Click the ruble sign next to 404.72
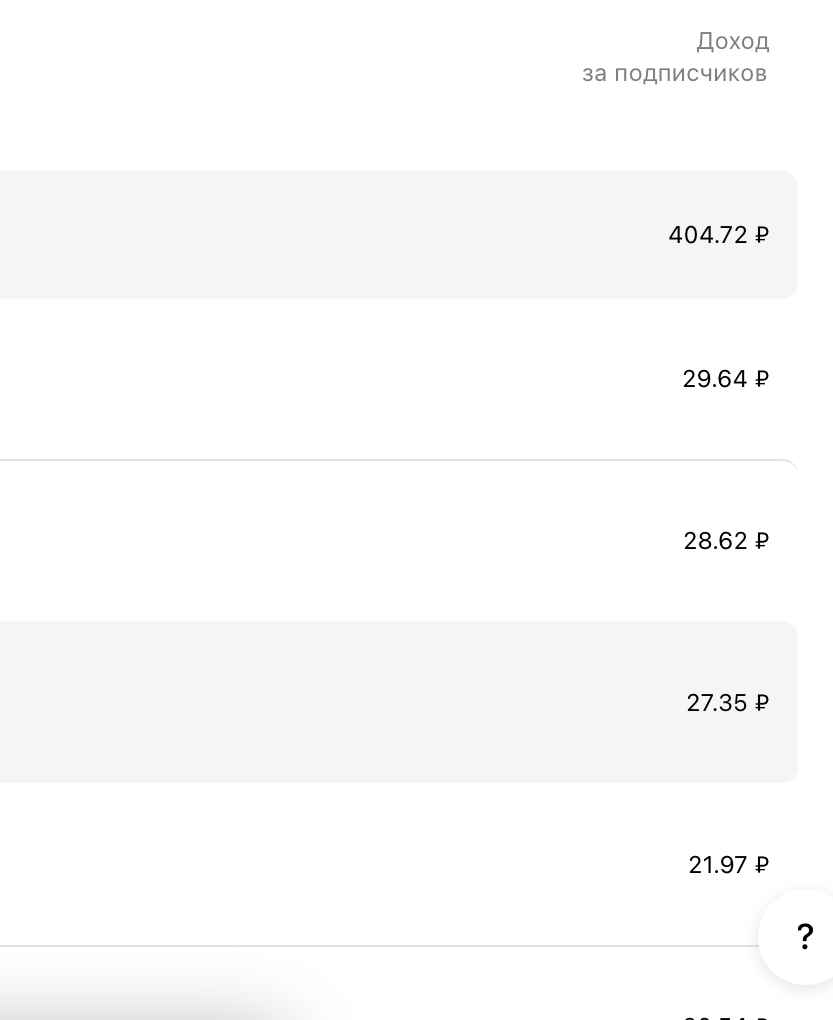Screen dimensions: 833x1020 click(x=761, y=235)
